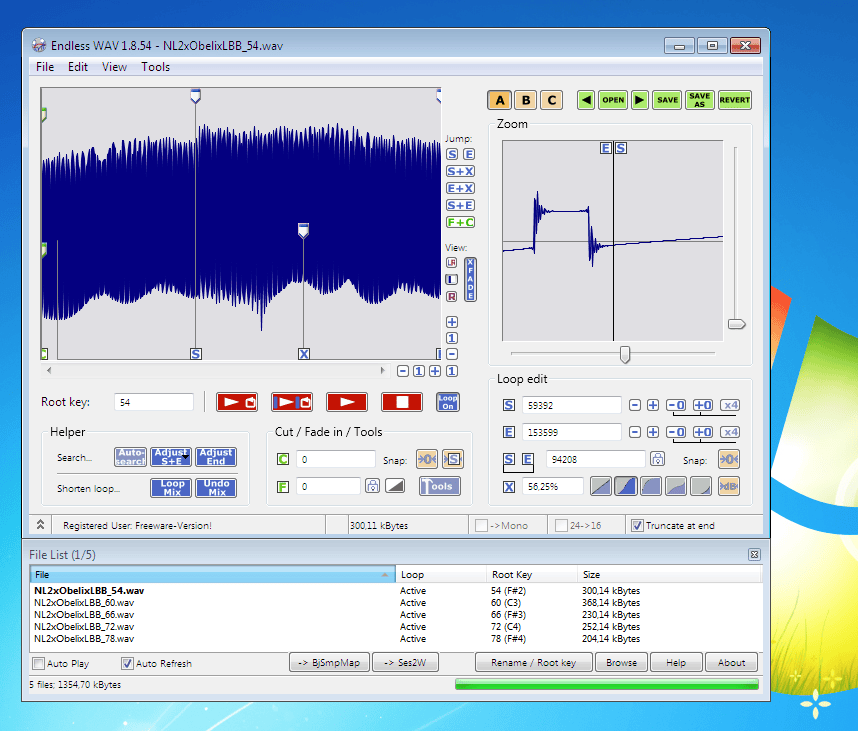This screenshot has height=731, width=858.
Task: Open Tools menu
Action: coord(155,67)
